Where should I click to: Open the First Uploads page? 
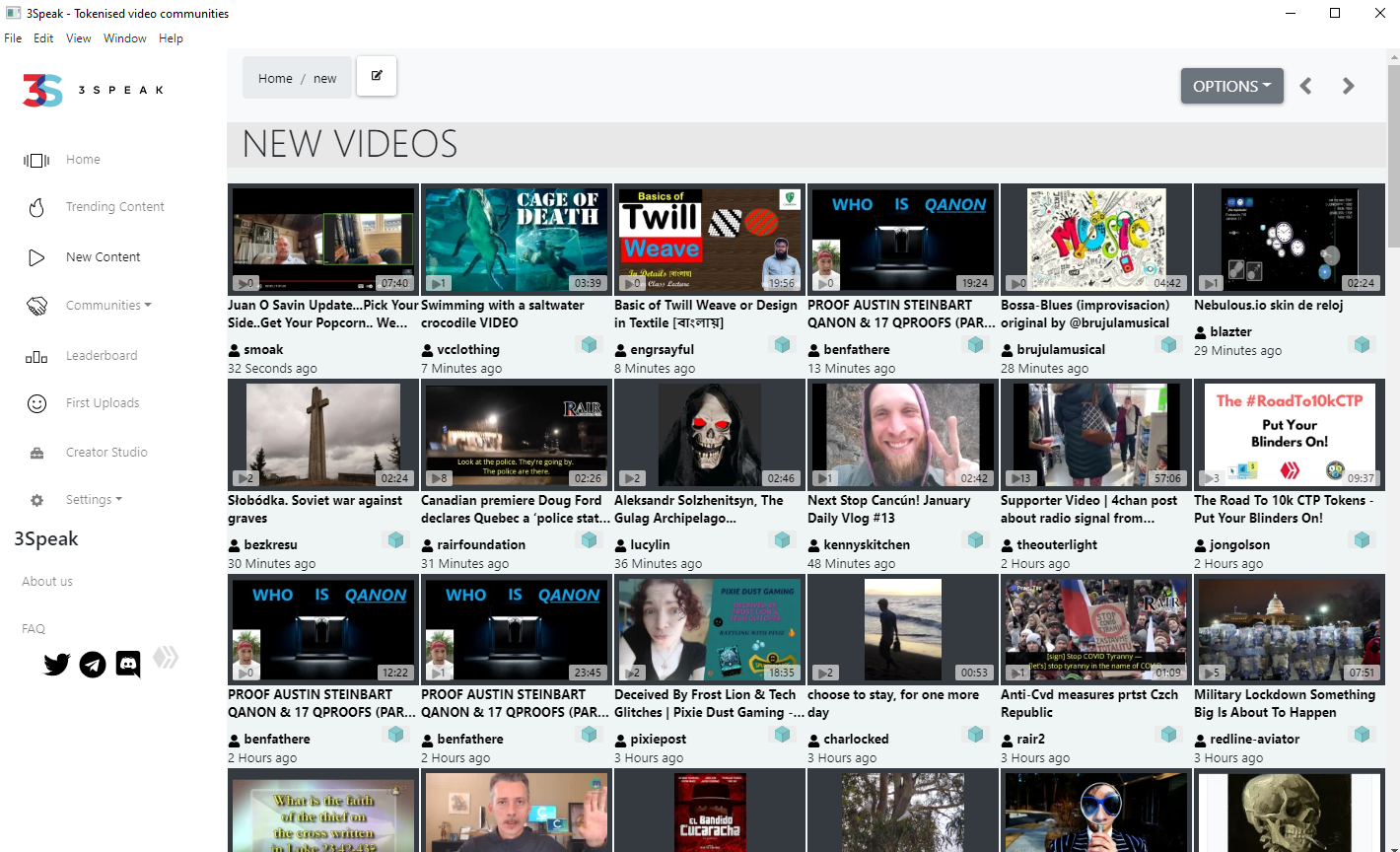103,403
